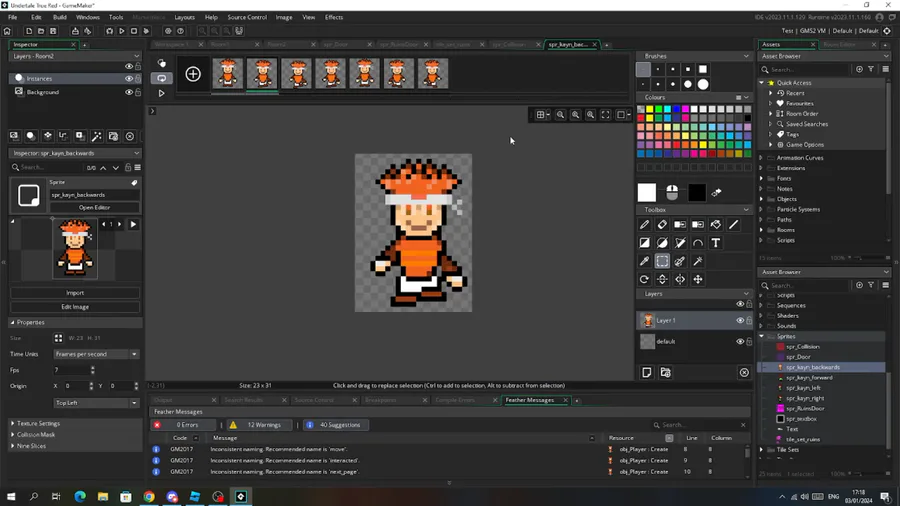Toggle visibility of default layer

click(740, 341)
